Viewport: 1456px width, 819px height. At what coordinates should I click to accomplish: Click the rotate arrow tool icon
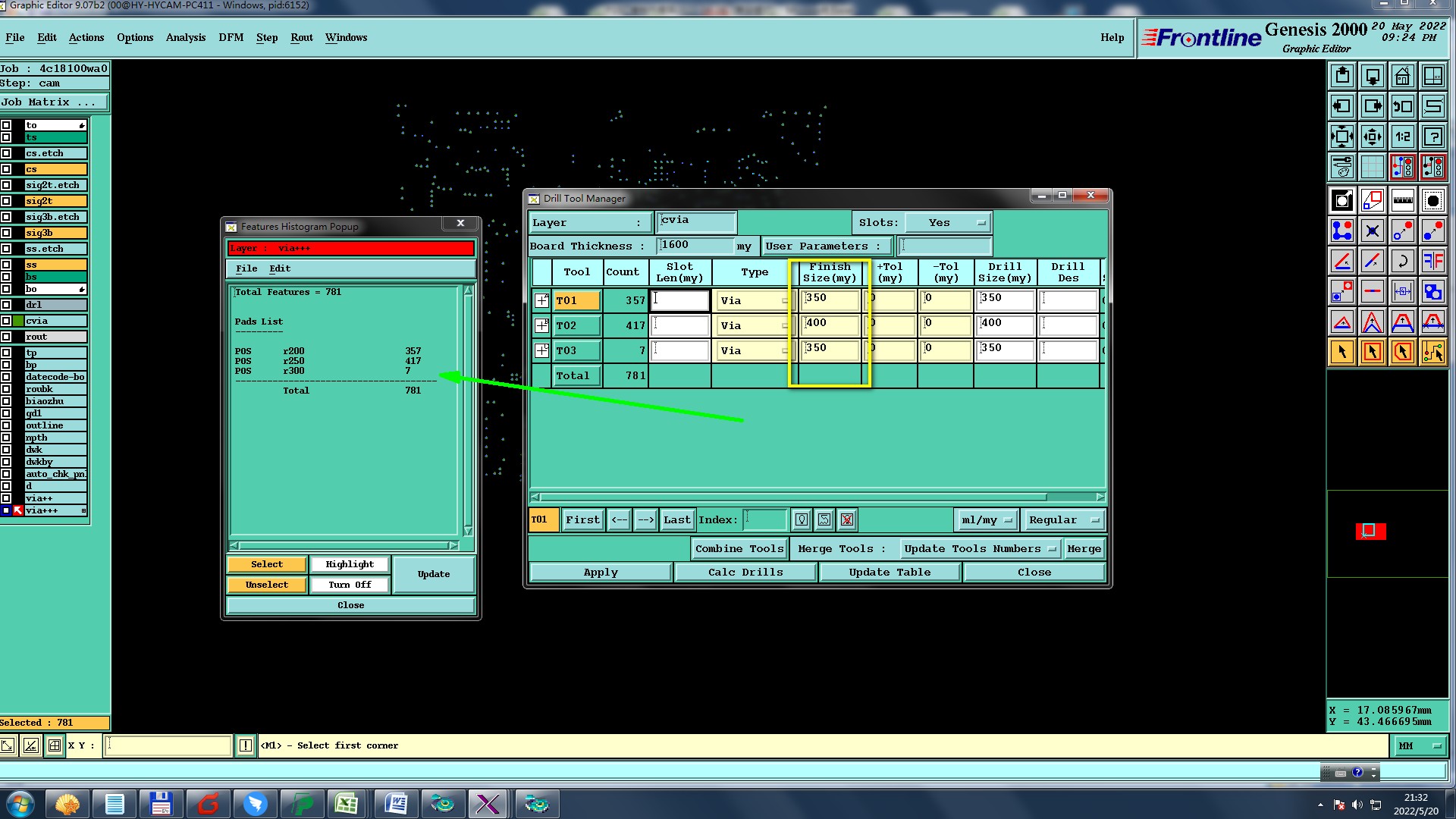(x=1402, y=262)
